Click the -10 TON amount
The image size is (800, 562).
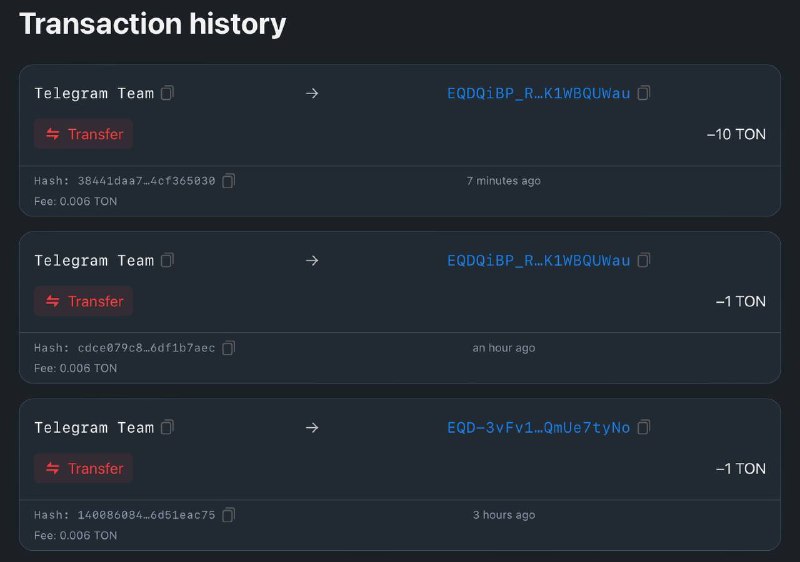[x=736, y=134]
